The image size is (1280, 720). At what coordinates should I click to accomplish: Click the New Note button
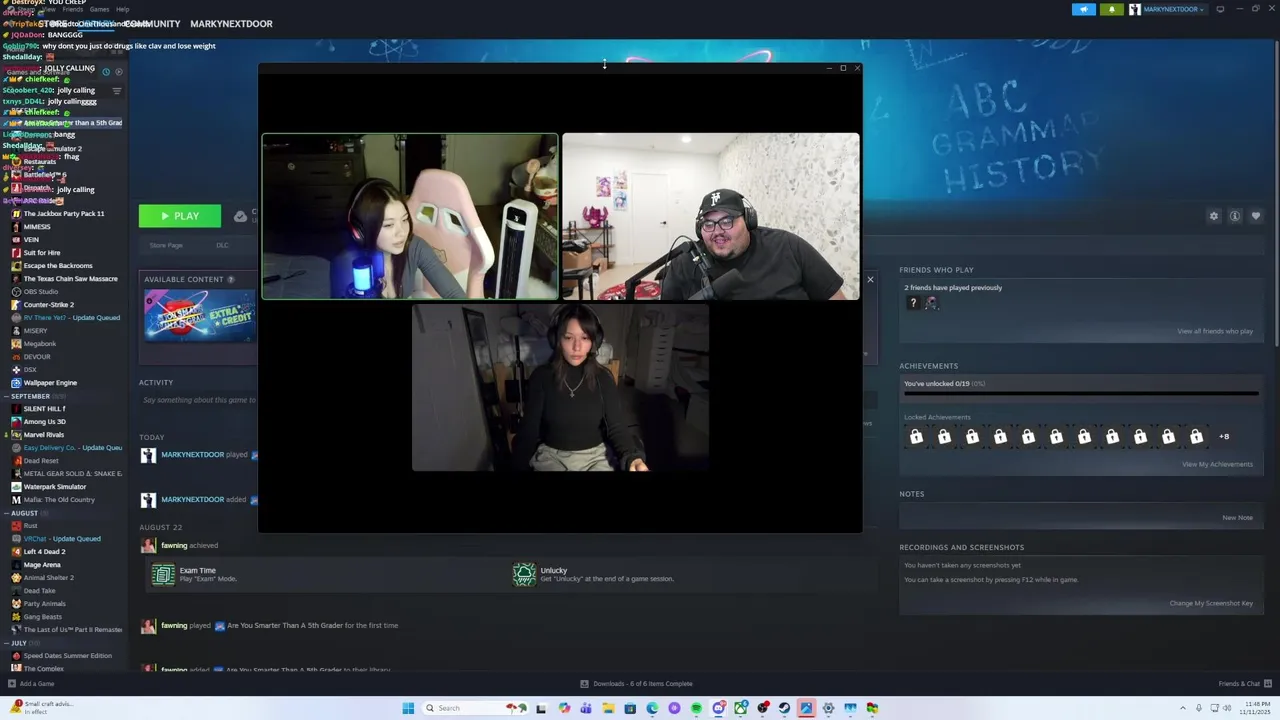click(1237, 518)
